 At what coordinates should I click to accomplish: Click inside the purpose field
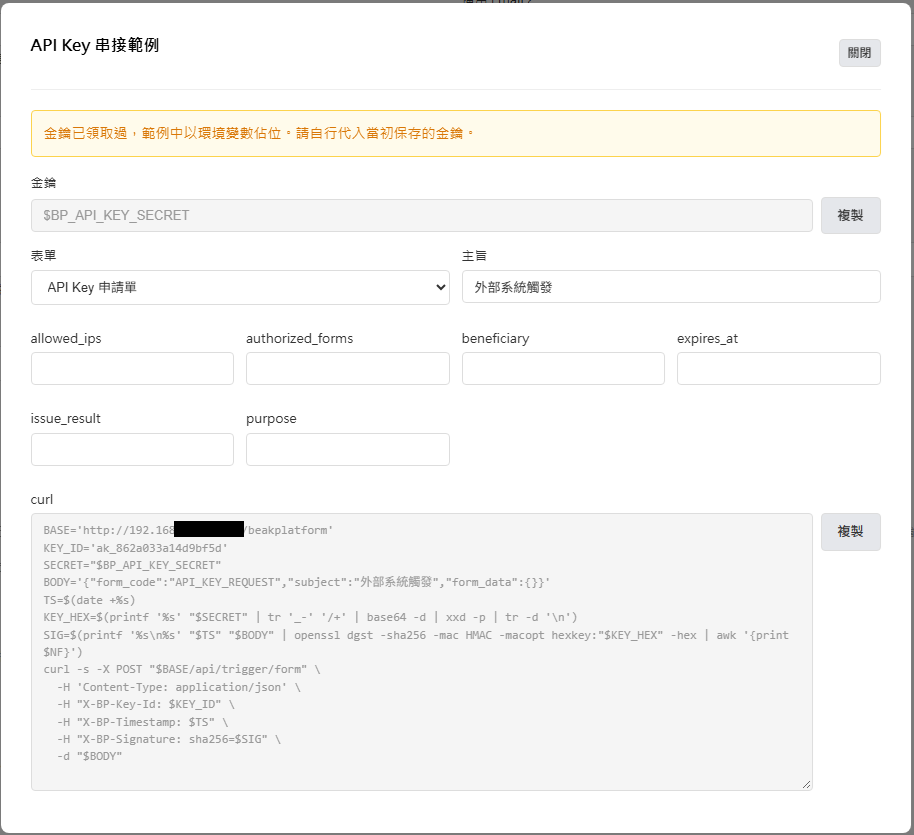click(x=347, y=450)
